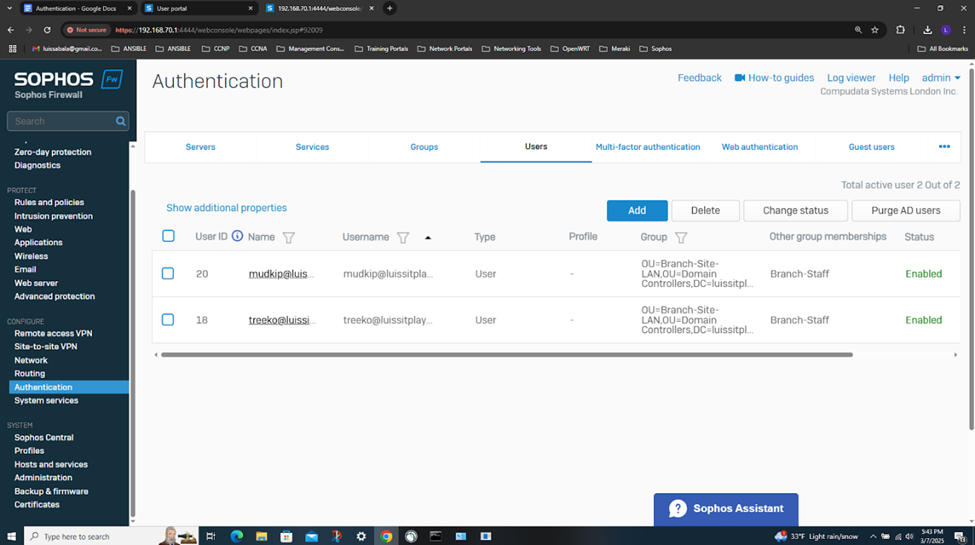
Task: Filter by Name column funnel icon
Action: pyautogui.click(x=289, y=238)
